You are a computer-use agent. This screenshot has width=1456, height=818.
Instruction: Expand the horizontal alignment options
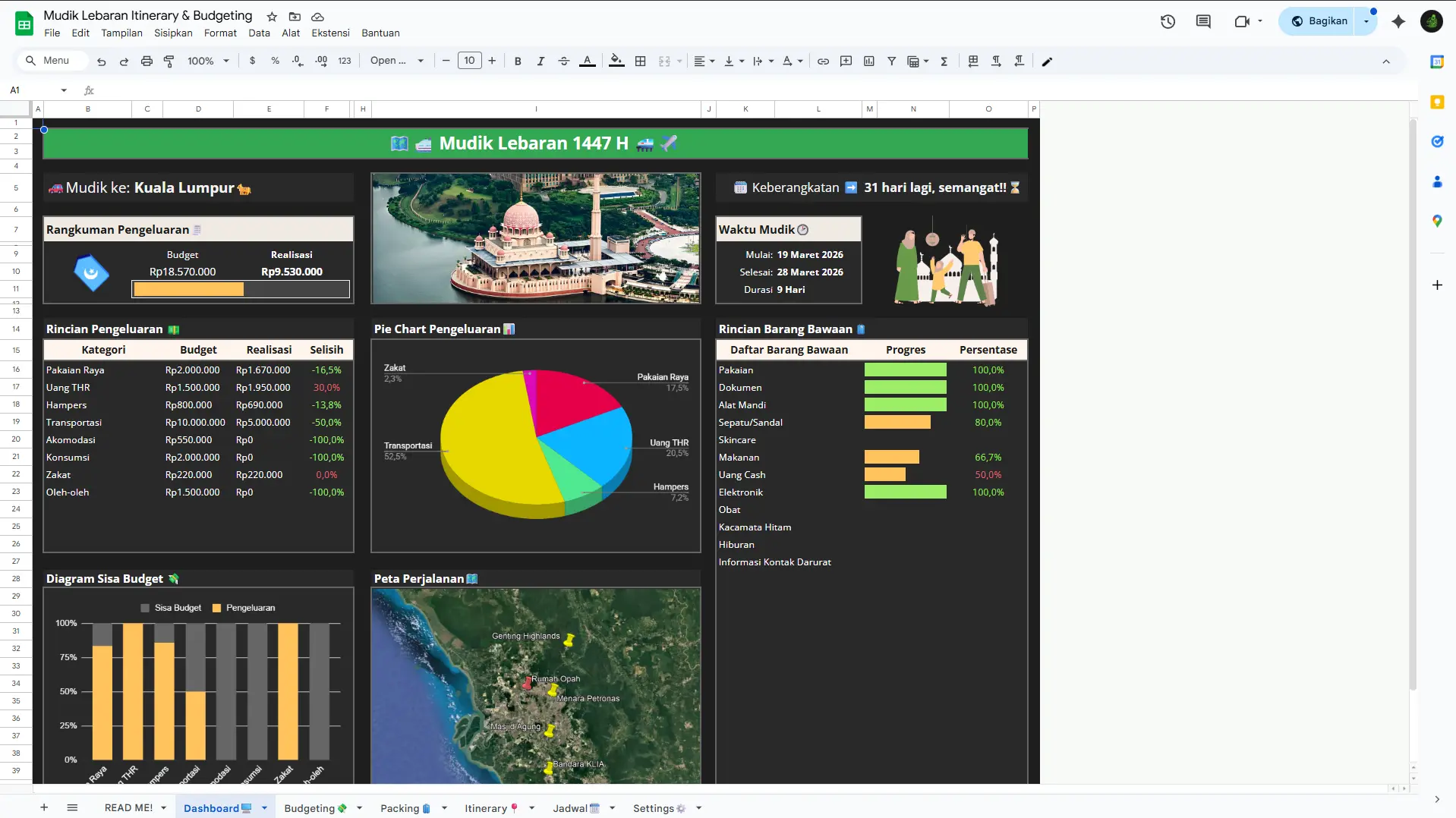pos(711,61)
